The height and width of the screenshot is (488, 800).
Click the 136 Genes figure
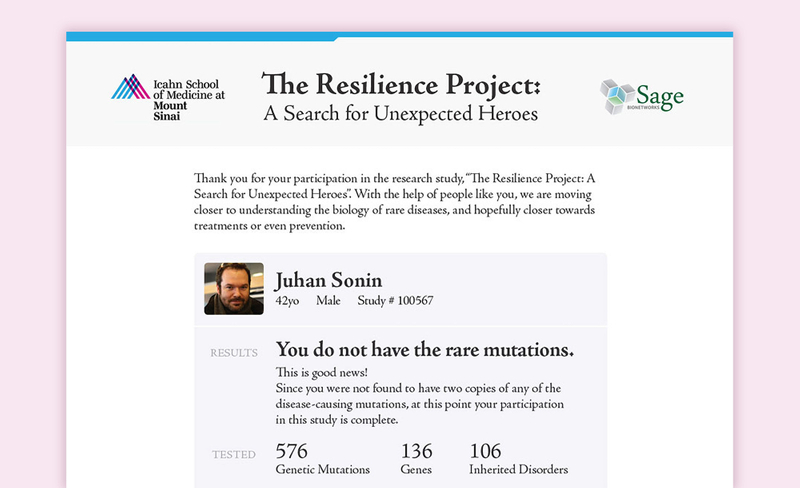[416, 458]
